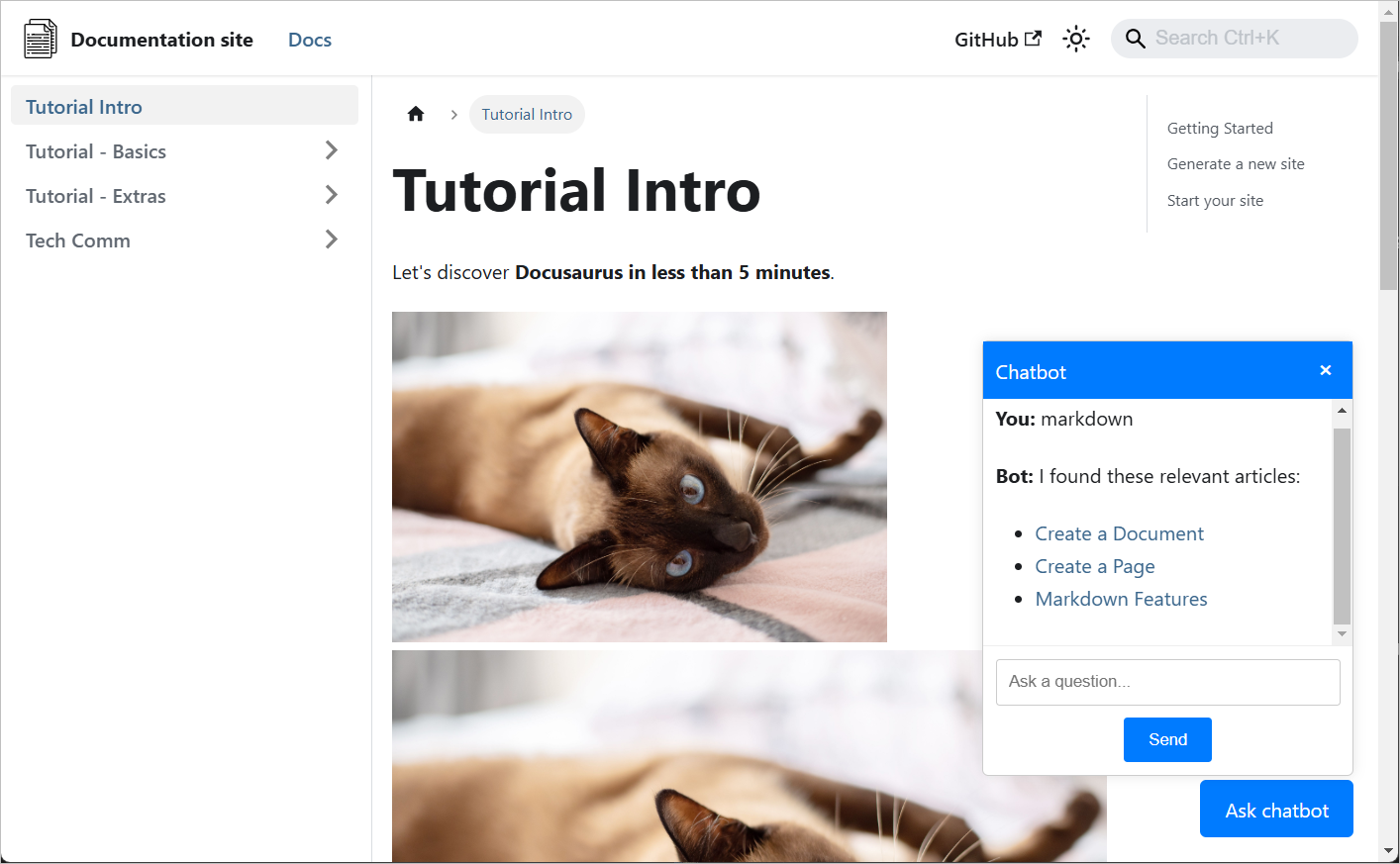Go to Documentation site home title
The width and height of the screenshot is (1400, 864).
162,40
